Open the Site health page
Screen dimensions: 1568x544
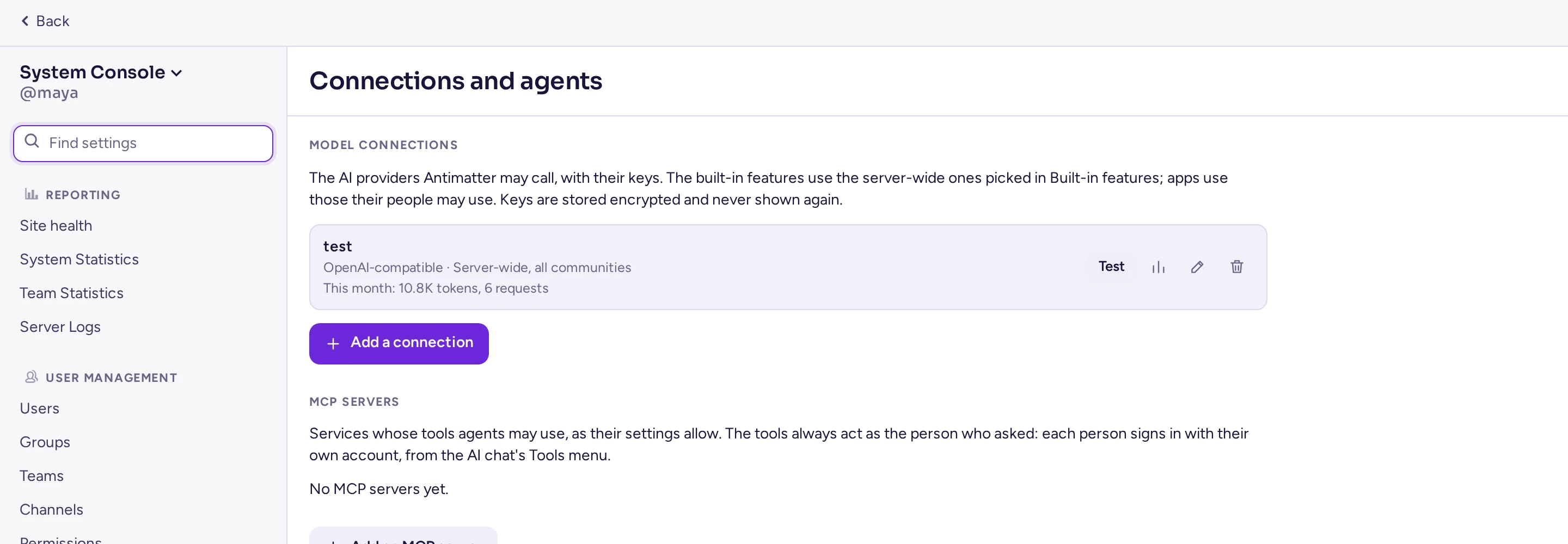(x=56, y=226)
